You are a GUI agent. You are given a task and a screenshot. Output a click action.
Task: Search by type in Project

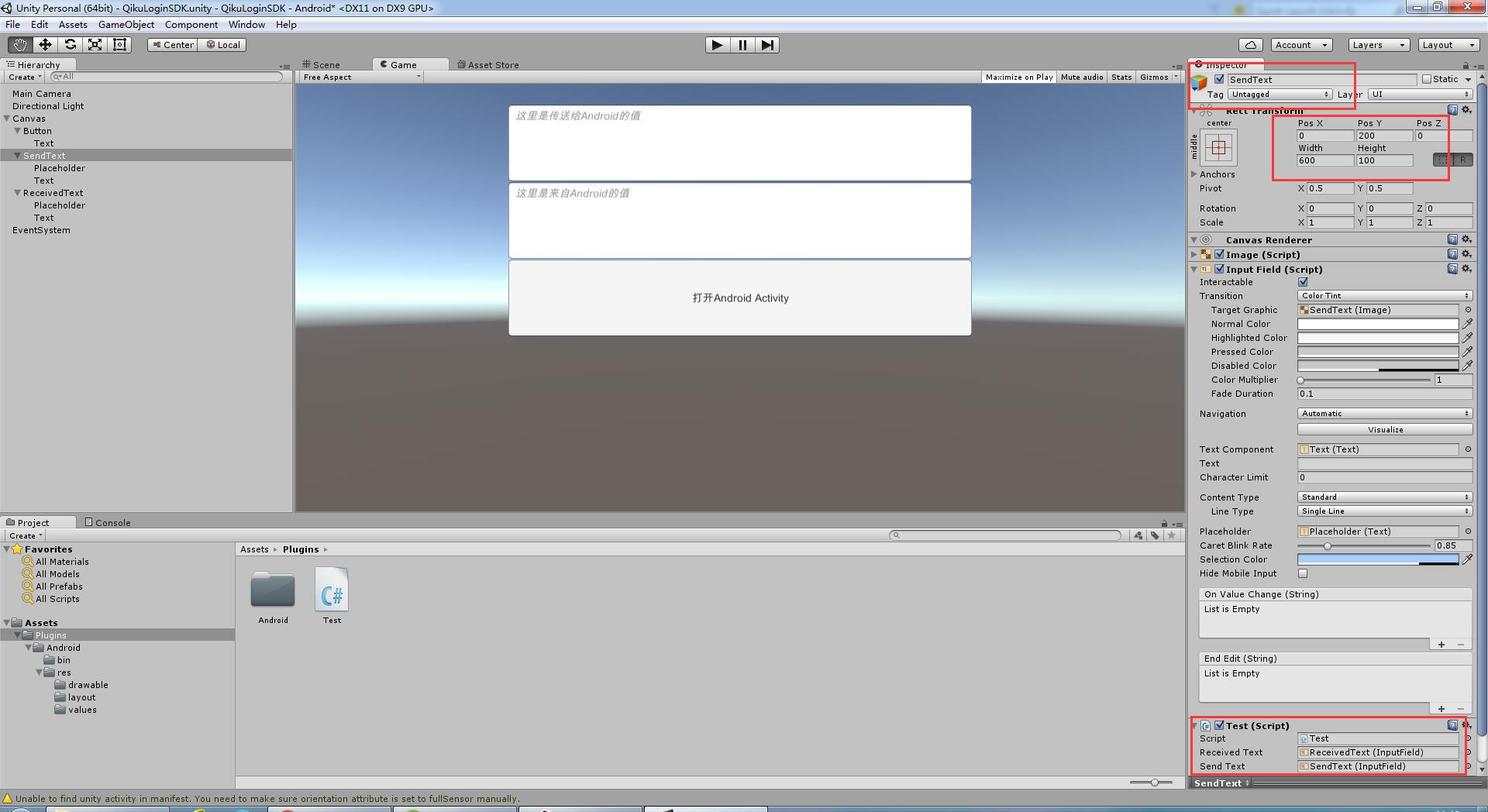click(1138, 535)
